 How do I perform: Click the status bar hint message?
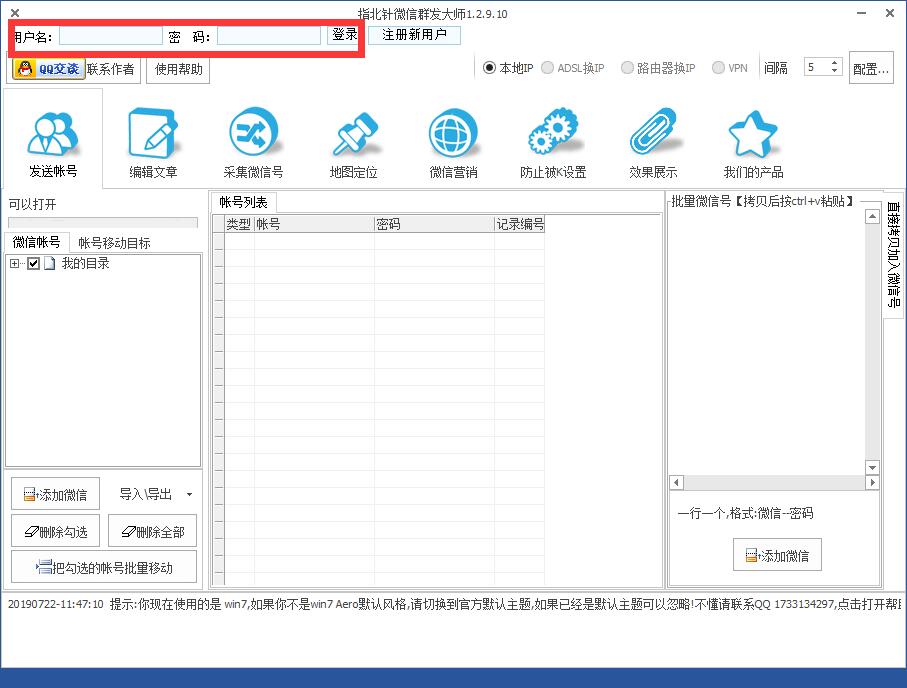tap(454, 604)
